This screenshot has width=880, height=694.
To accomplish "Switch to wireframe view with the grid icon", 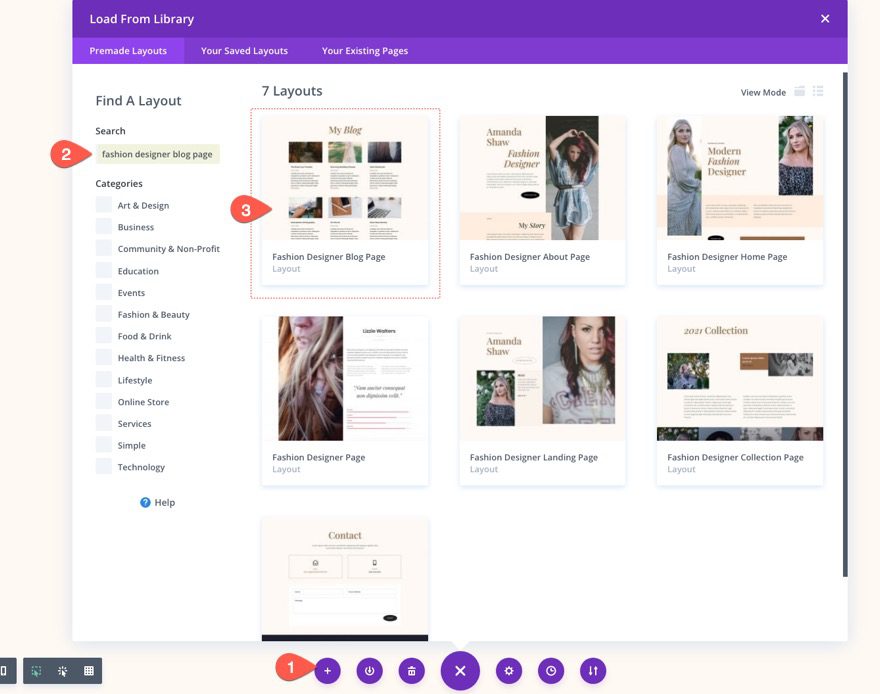I will (x=88, y=671).
